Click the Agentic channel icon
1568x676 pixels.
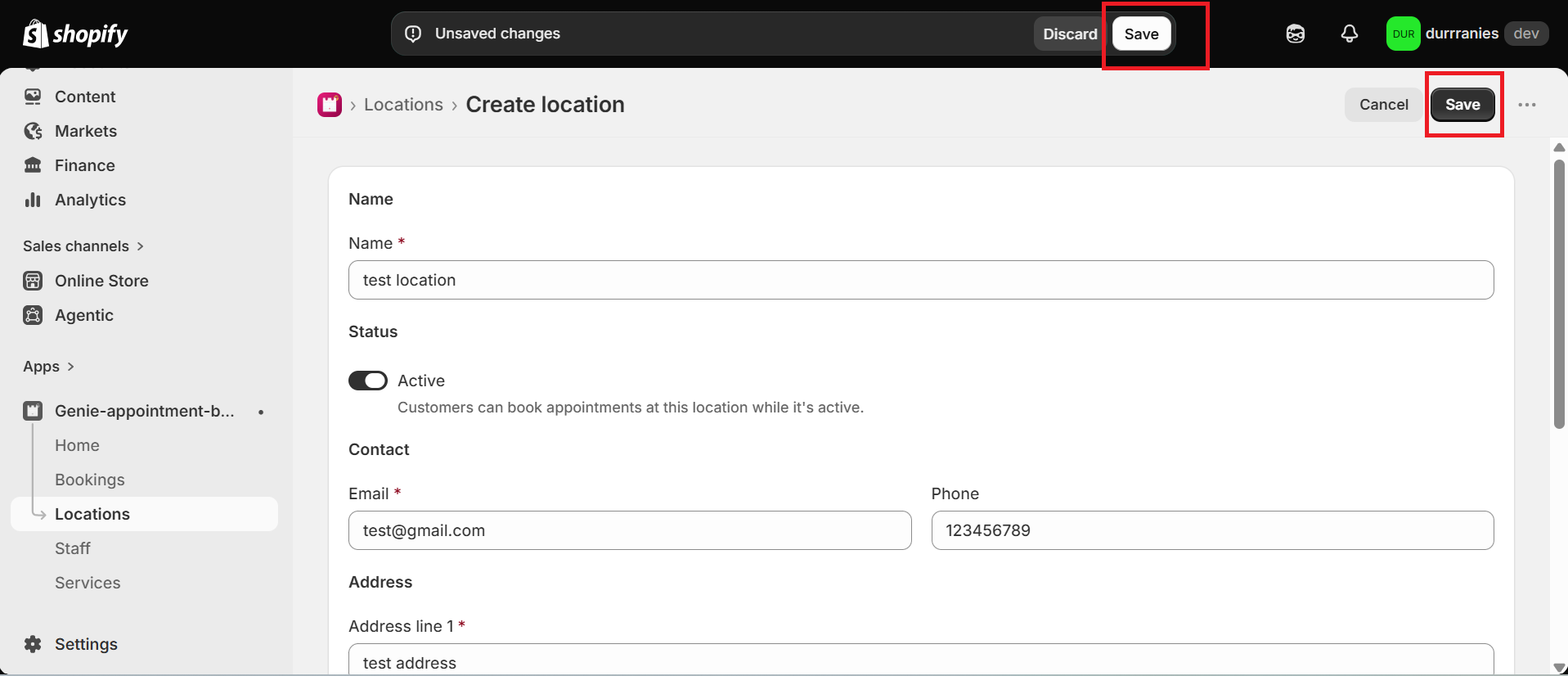pos(33,315)
